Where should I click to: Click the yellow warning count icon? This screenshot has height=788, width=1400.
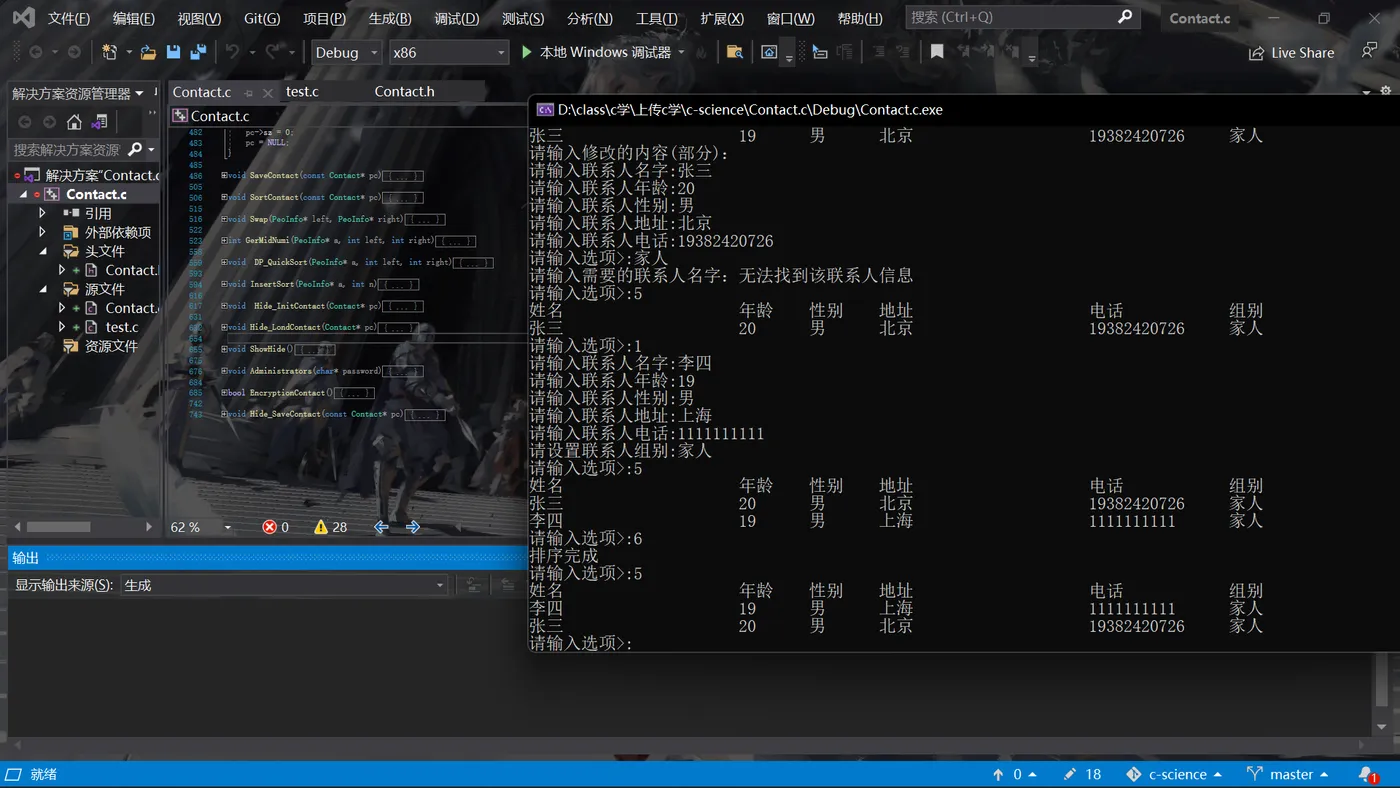tap(321, 527)
